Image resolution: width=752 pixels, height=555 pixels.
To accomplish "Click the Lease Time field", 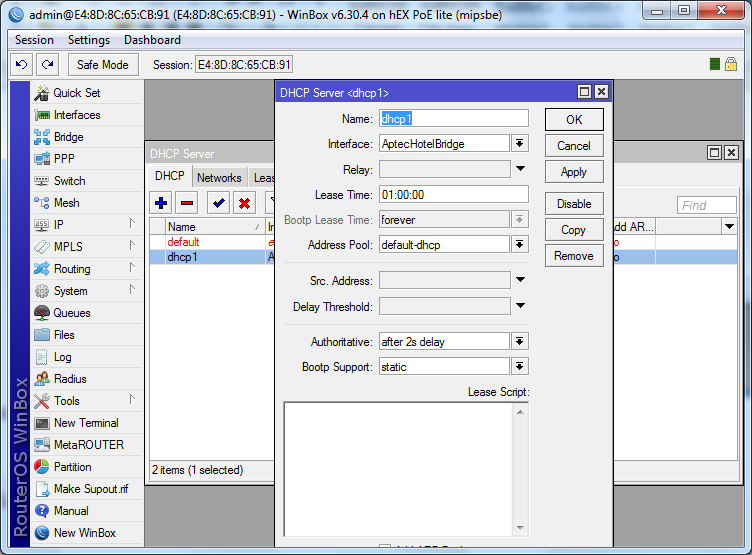I will coord(454,195).
